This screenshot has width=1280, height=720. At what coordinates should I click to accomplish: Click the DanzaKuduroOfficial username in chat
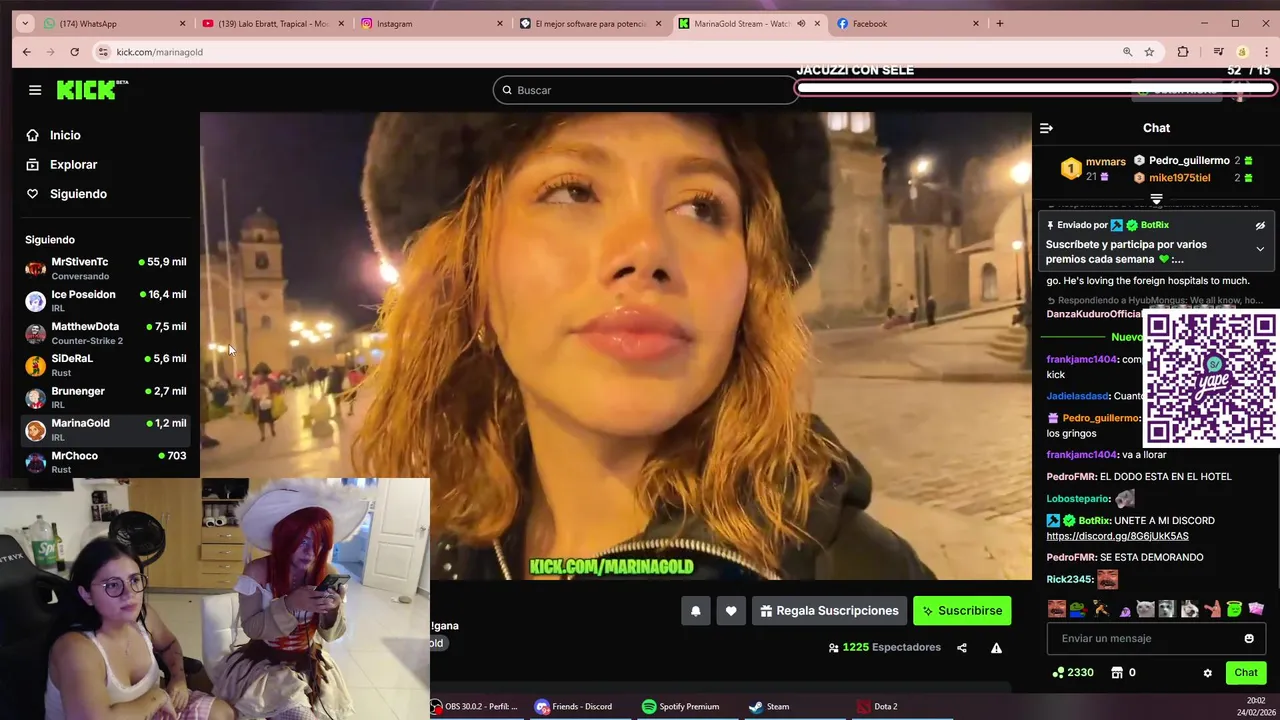1094,314
